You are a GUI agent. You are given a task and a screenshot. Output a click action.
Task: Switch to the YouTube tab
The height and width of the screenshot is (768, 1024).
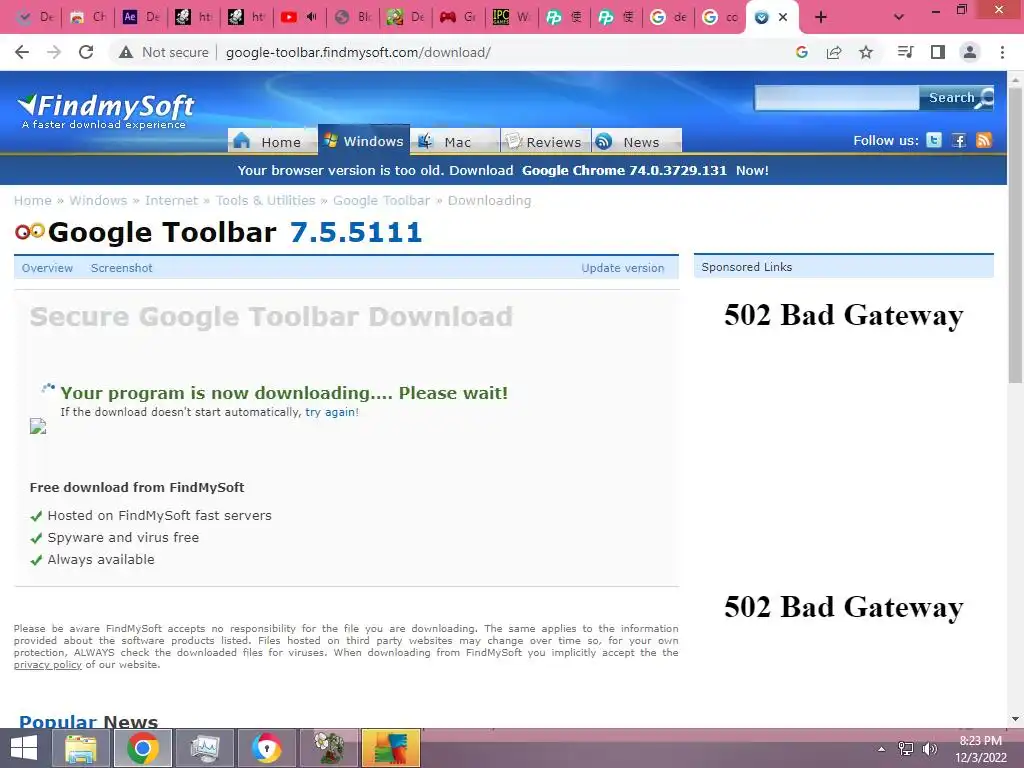(x=298, y=17)
